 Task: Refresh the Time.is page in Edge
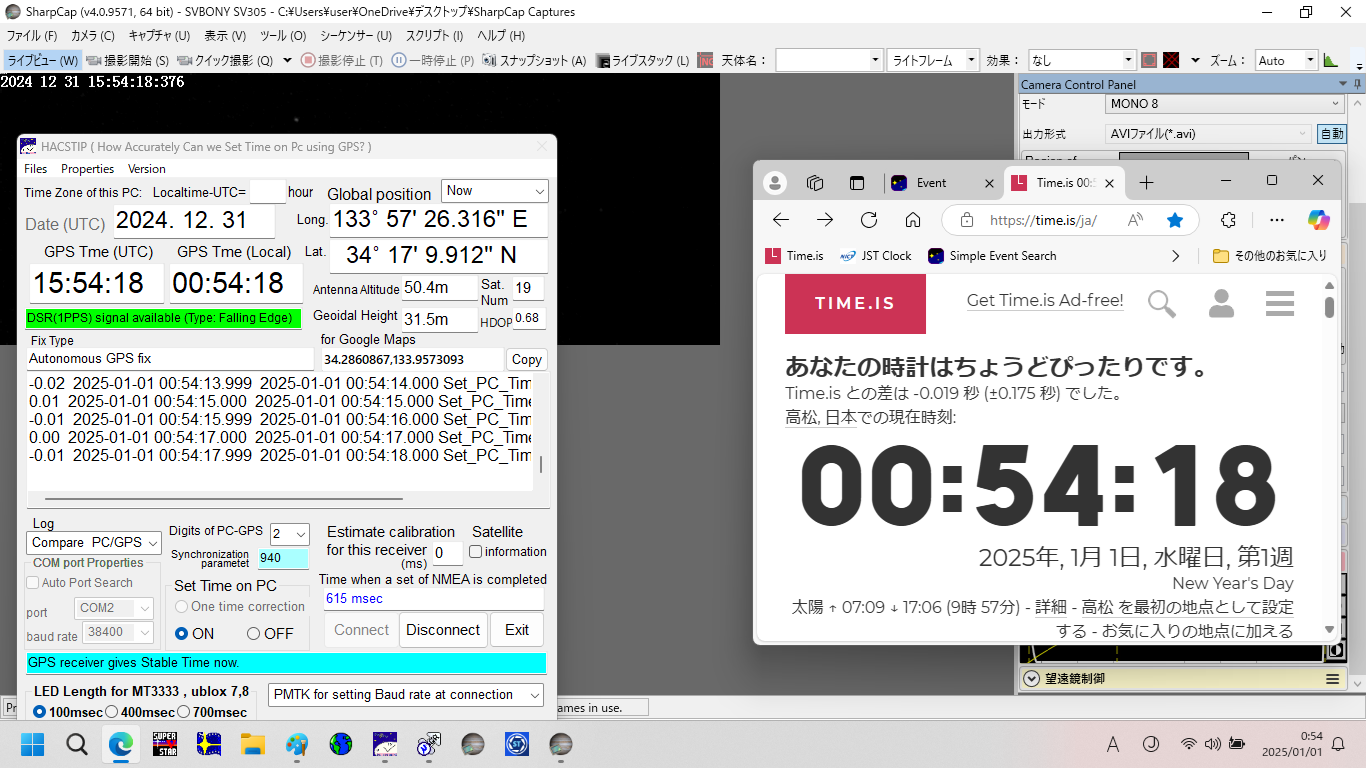click(x=869, y=220)
